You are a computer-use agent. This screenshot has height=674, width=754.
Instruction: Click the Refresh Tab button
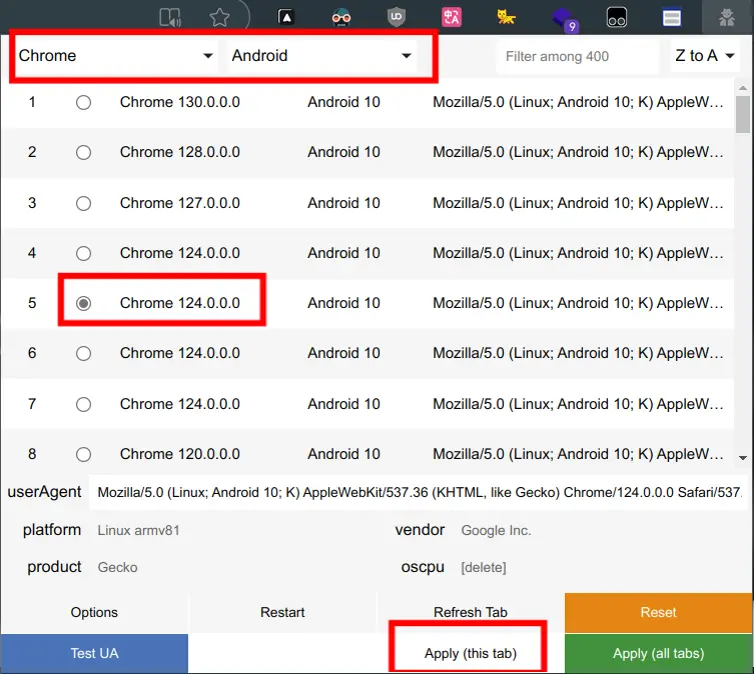coord(470,611)
